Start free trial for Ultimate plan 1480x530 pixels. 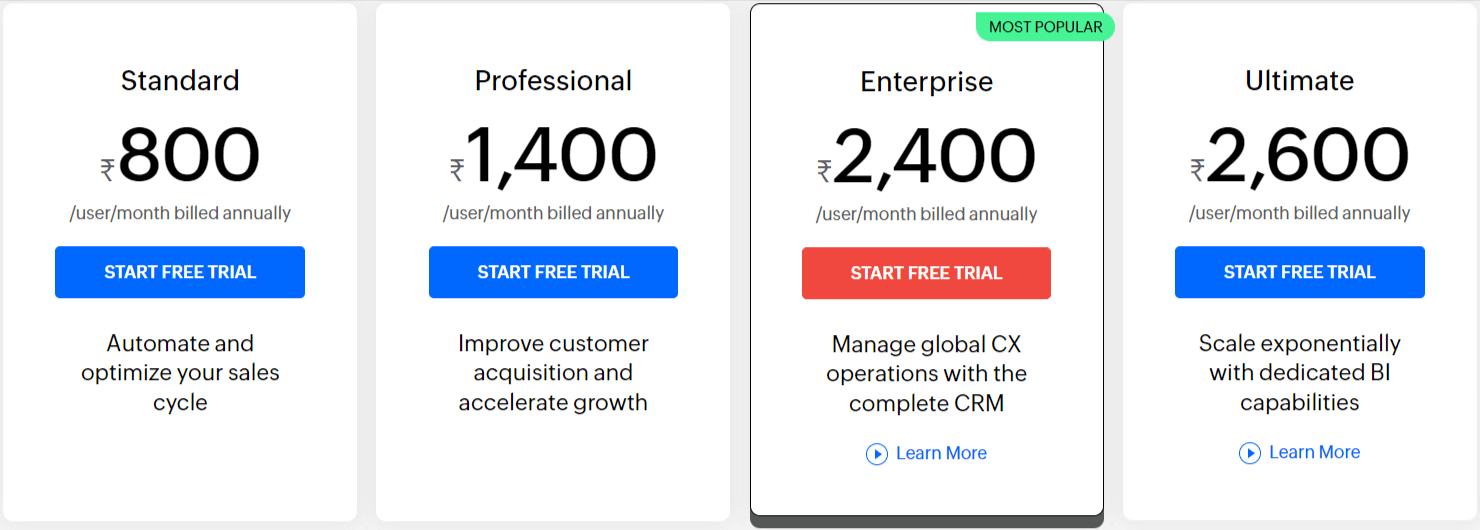[1300, 272]
